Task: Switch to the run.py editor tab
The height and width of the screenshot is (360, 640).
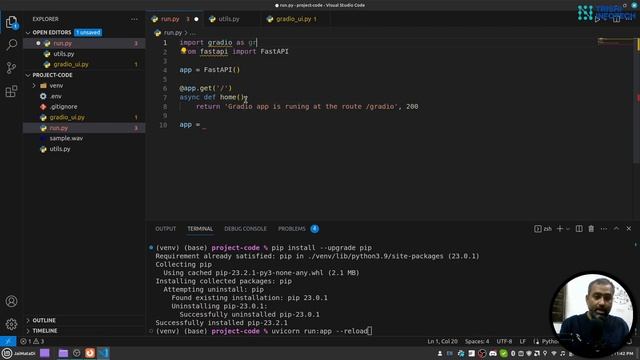Action: coord(170,19)
